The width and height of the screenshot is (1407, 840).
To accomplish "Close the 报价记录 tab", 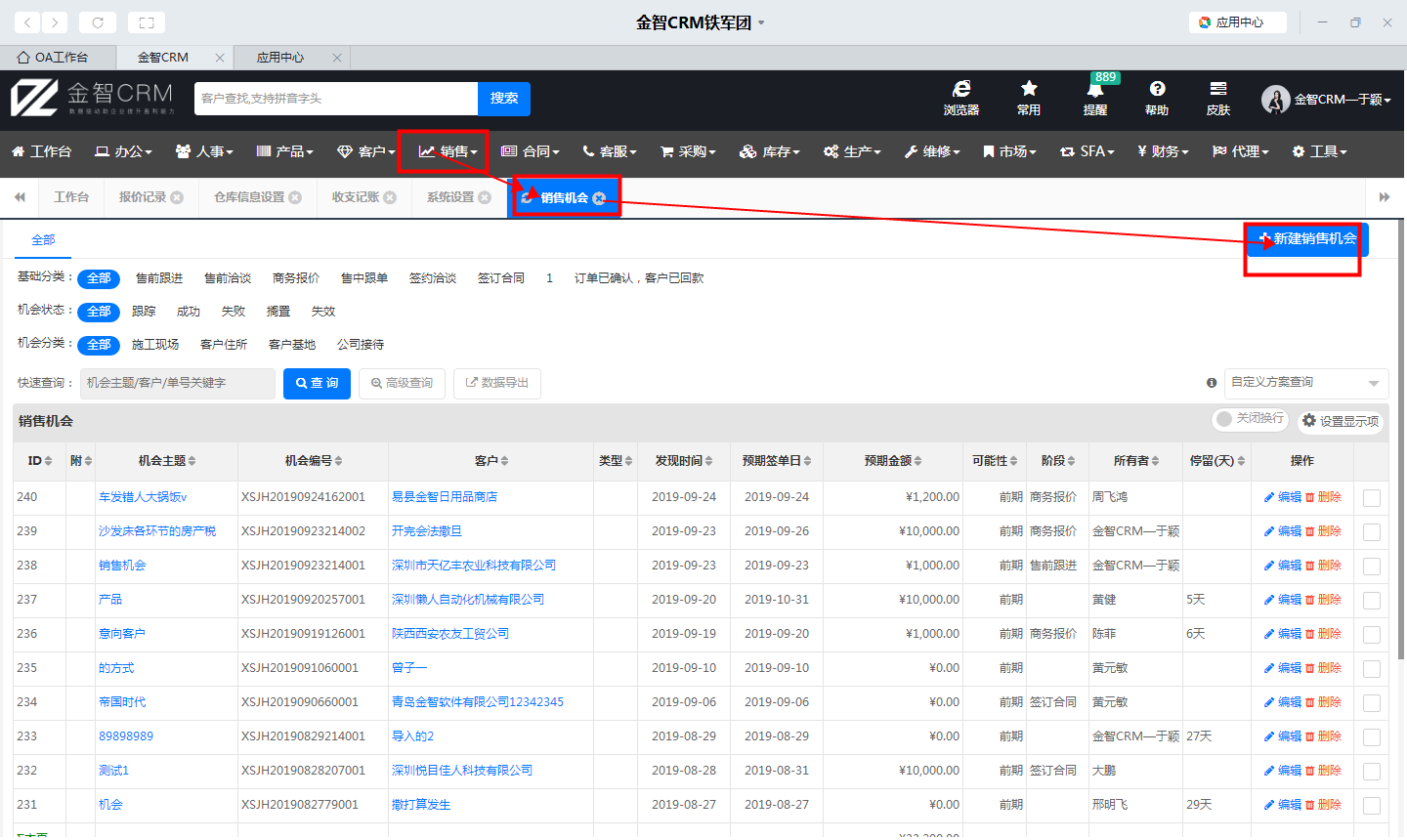I will [x=177, y=197].
